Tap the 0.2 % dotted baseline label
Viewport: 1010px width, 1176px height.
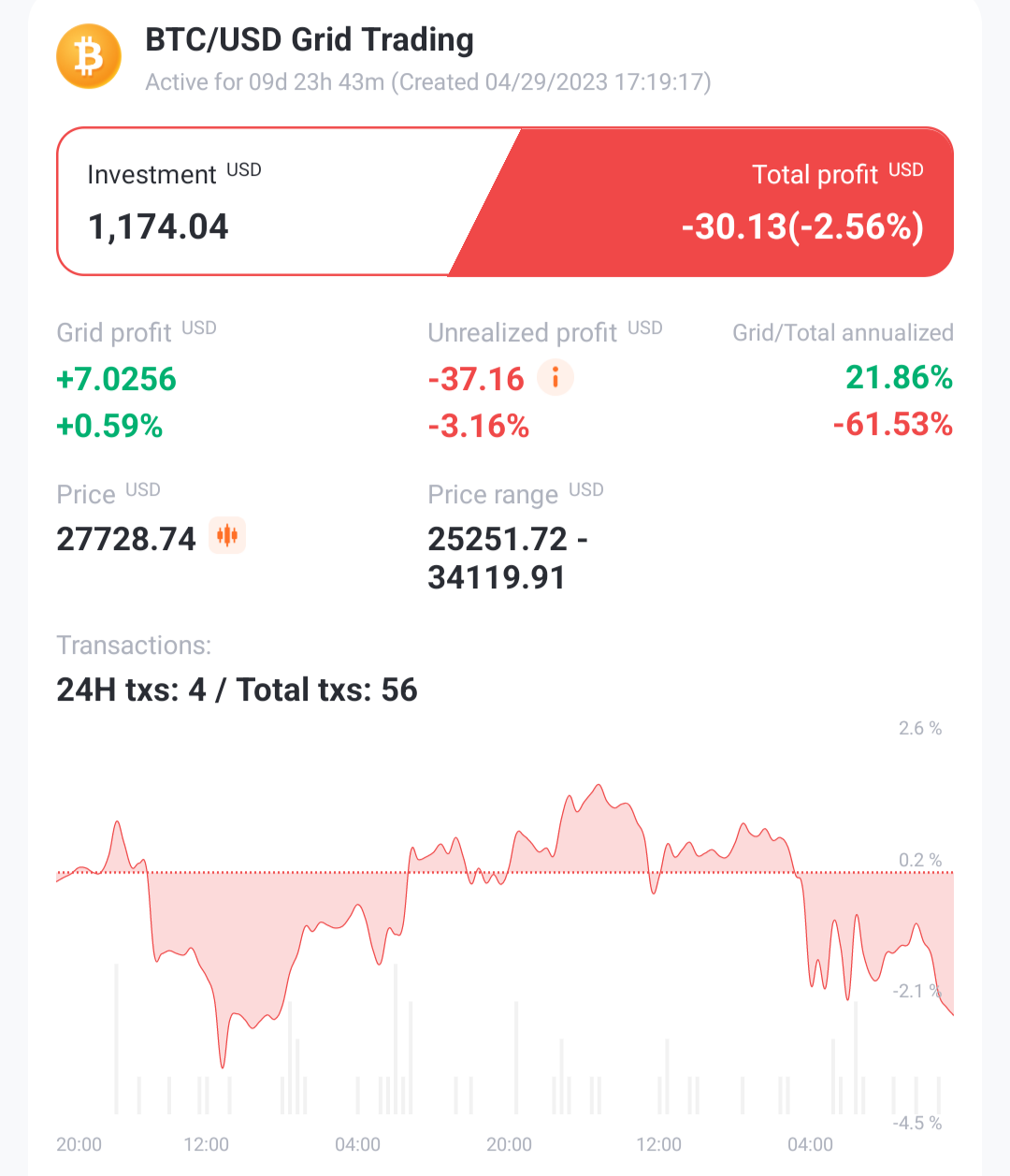pos(920,860)
